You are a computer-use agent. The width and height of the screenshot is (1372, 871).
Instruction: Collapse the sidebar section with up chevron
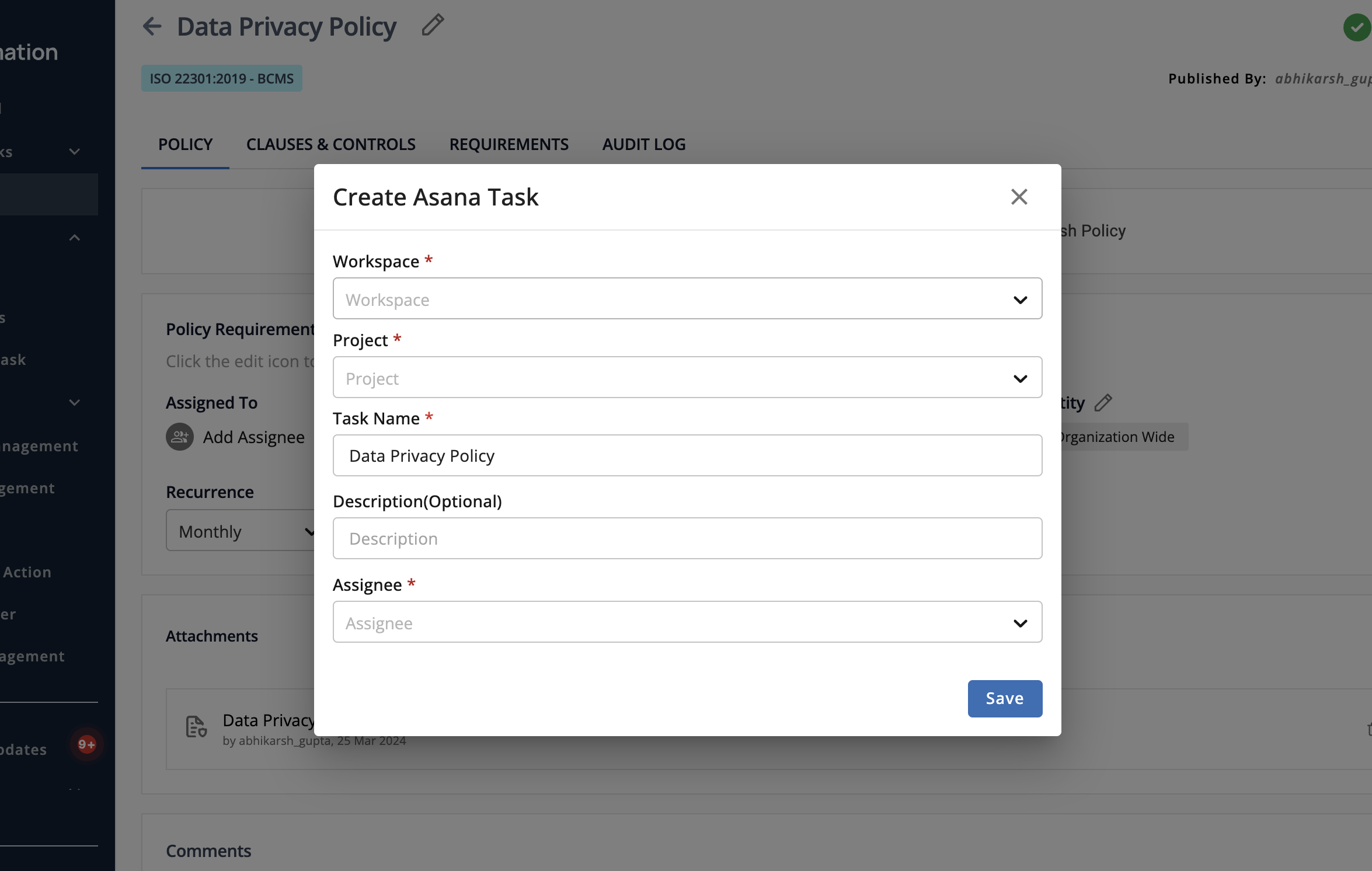(x=75, y=238)
